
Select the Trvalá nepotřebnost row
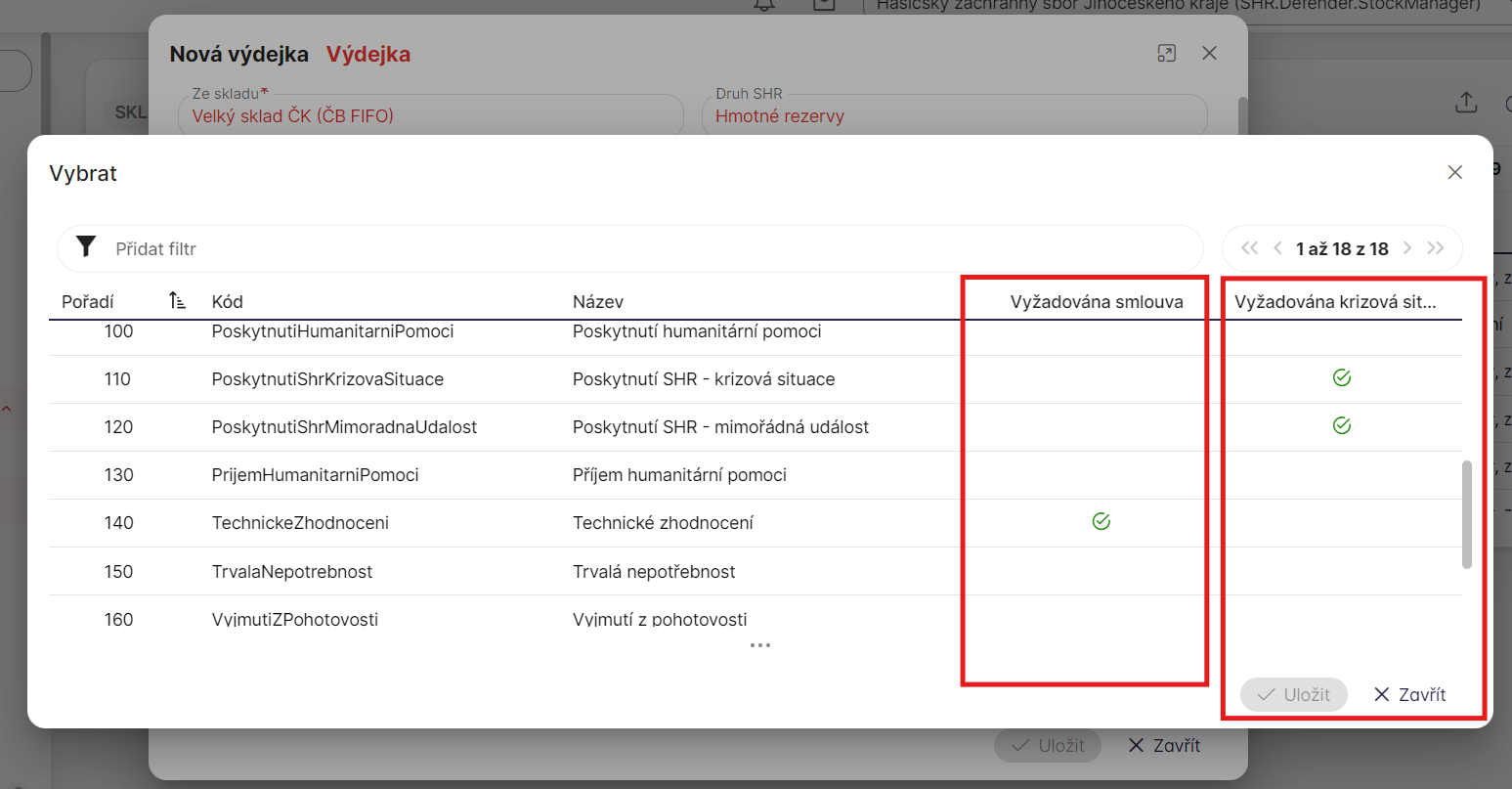coord(654,572)
